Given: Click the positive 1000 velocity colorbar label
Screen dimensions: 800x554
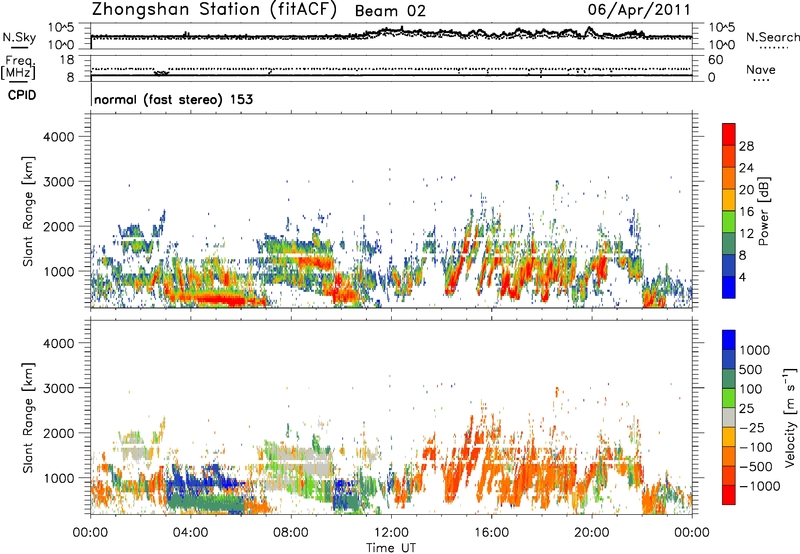Looking at the screenshot, I should [x=755, y=350].
